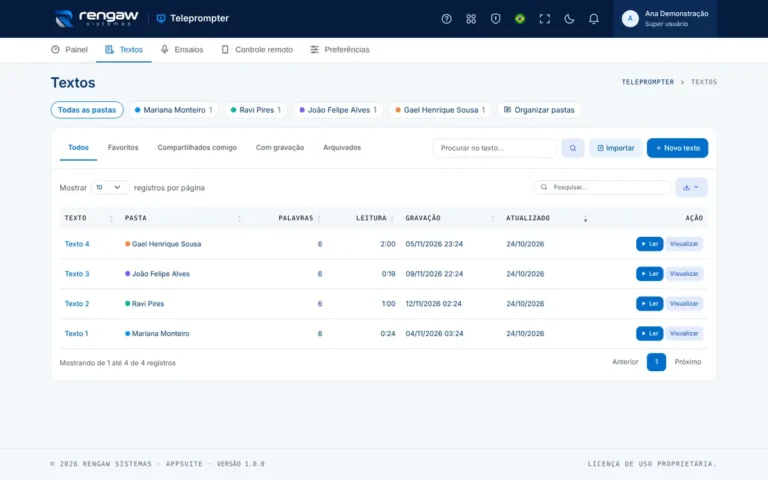Select the Todos sub-tab

pyautogui.click(x=78, y=147)
